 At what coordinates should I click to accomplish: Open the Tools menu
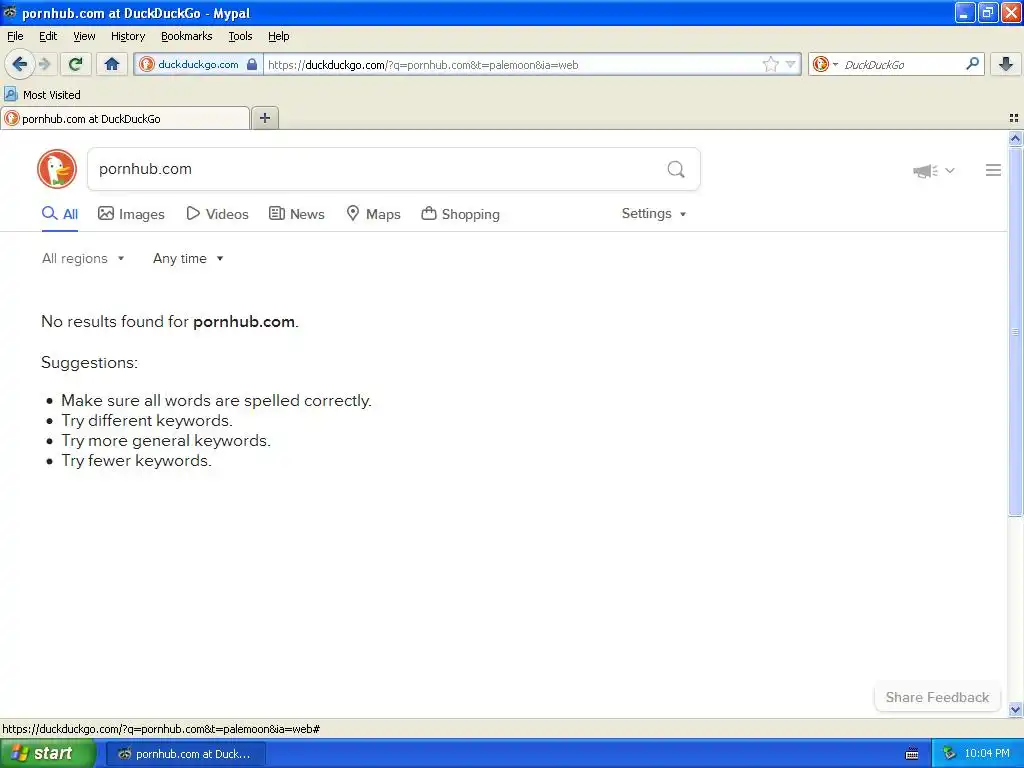tap(240, 36)
